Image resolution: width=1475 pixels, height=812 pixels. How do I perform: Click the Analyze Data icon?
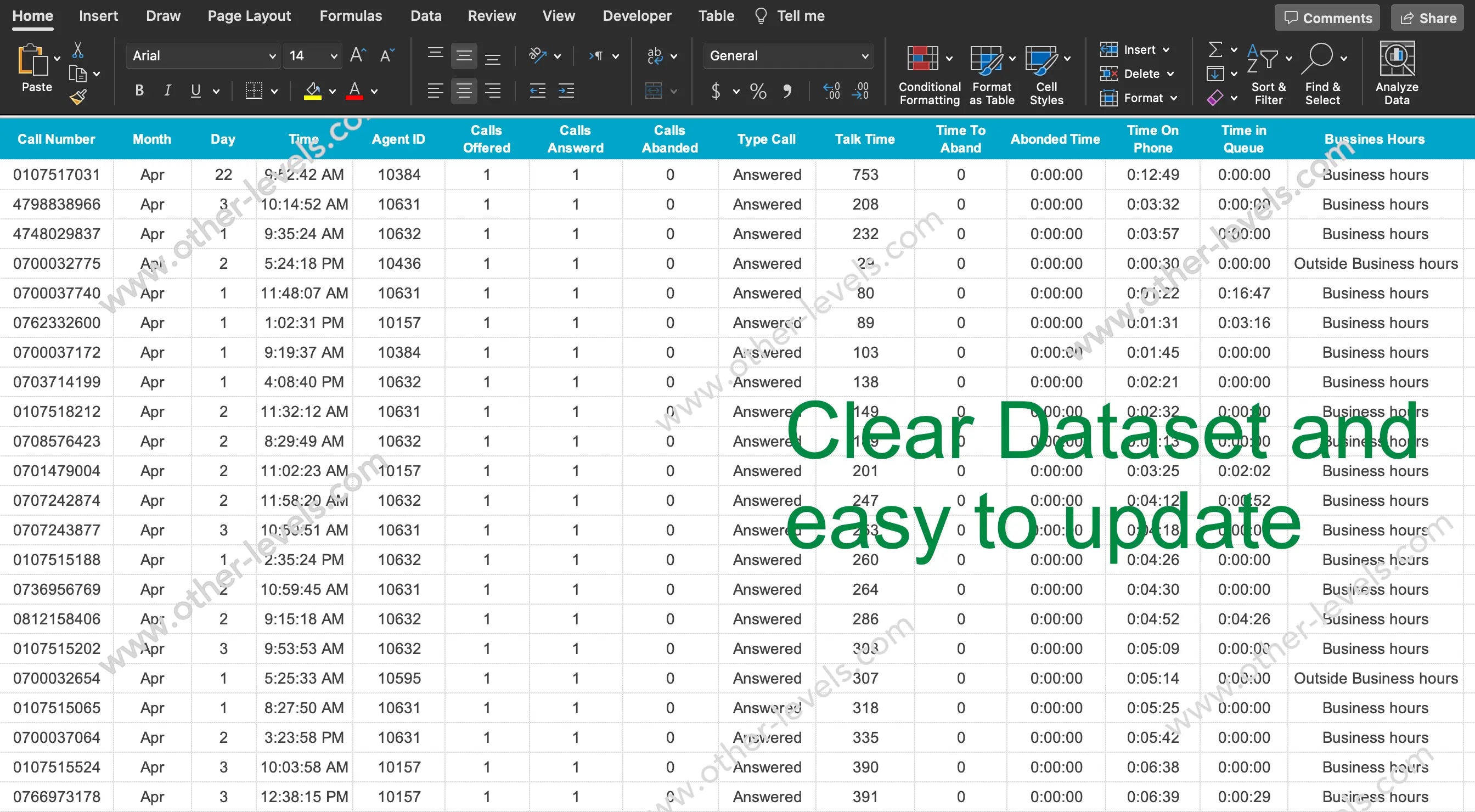(x=1397, y=59)
